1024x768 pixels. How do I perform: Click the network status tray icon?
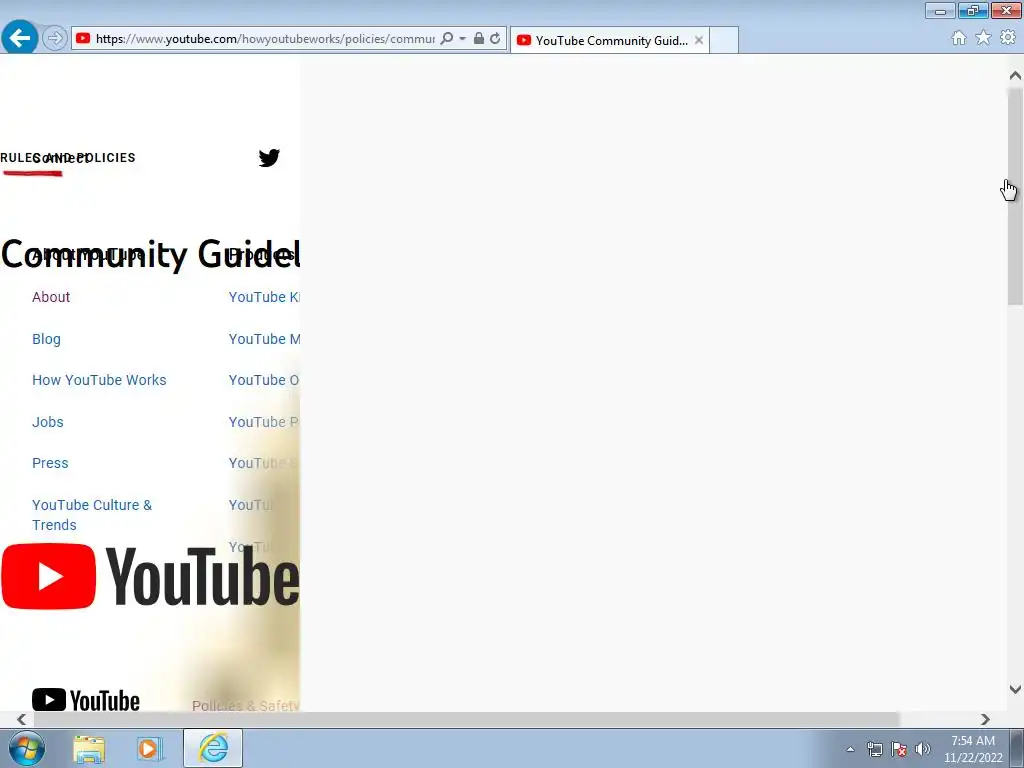pos(874,749)
